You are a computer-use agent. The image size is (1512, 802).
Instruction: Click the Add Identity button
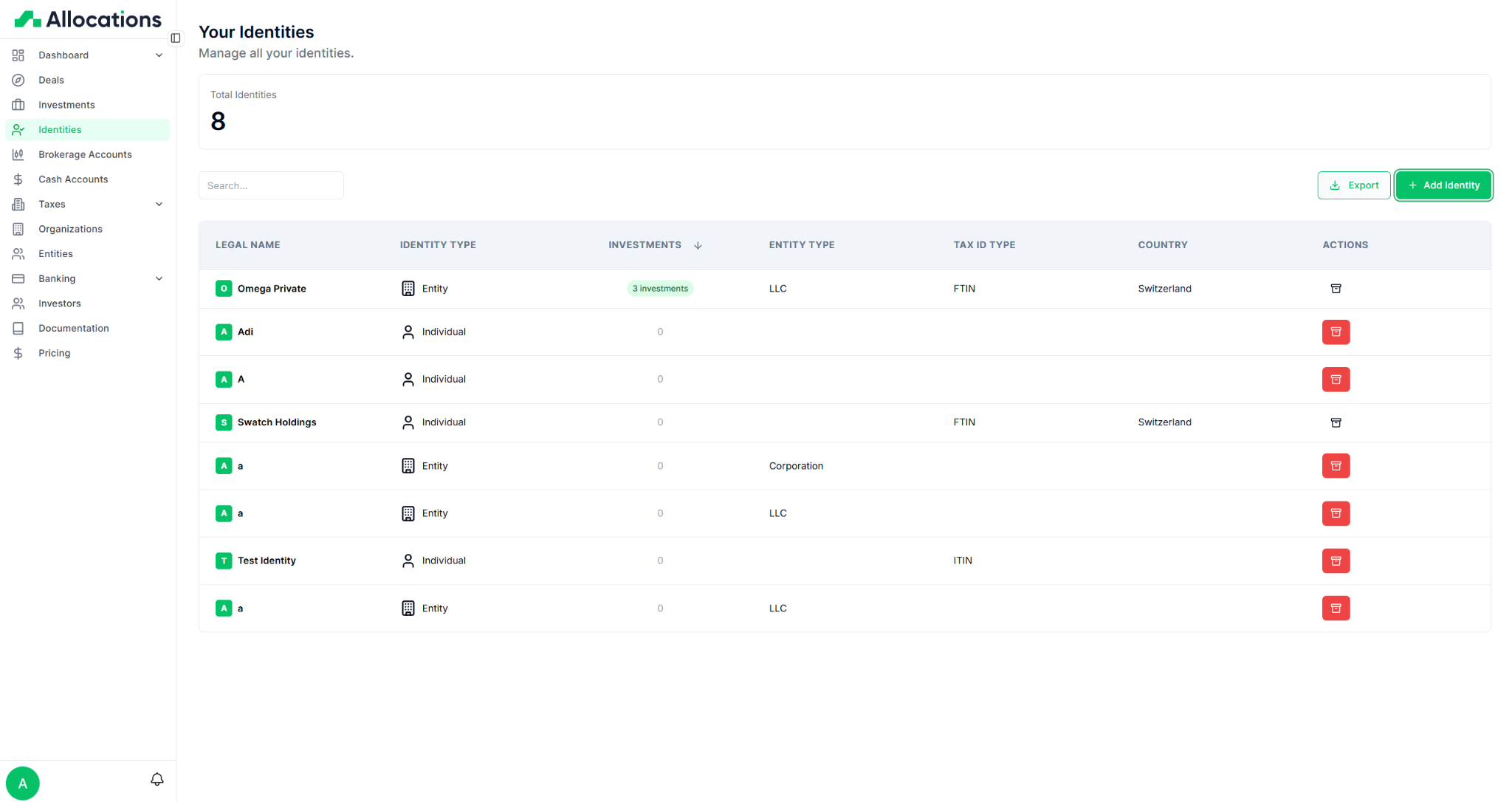pos(1443,185)
